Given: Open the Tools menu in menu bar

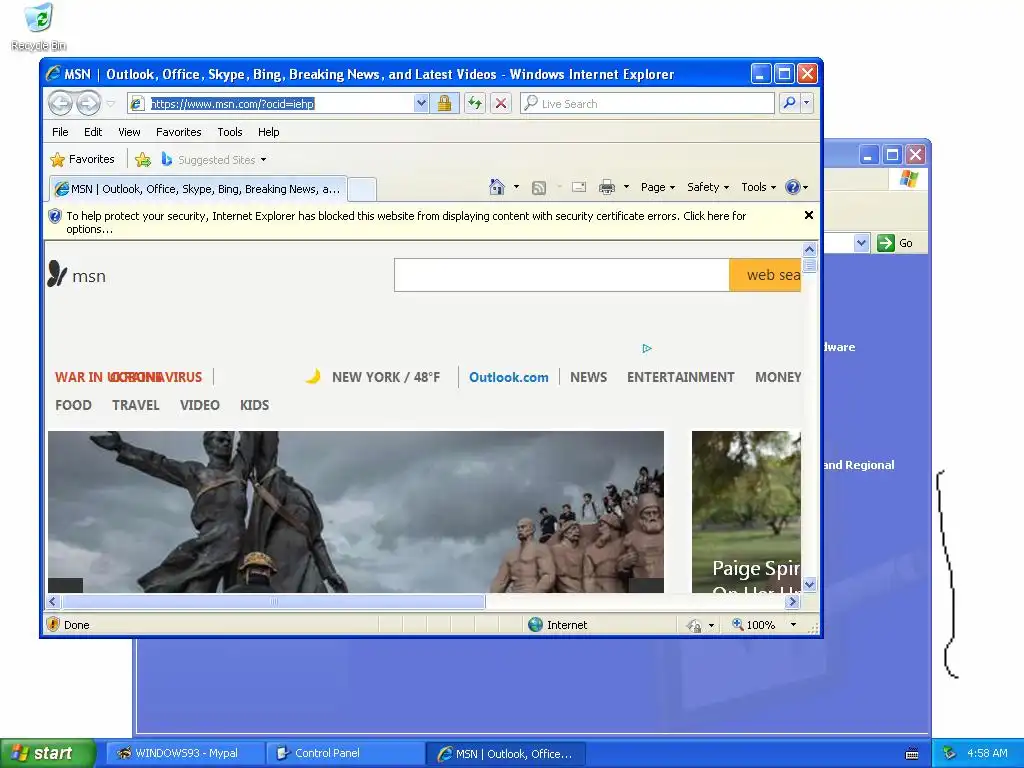Looking at the screenshot, I should (x=230, y=132).
